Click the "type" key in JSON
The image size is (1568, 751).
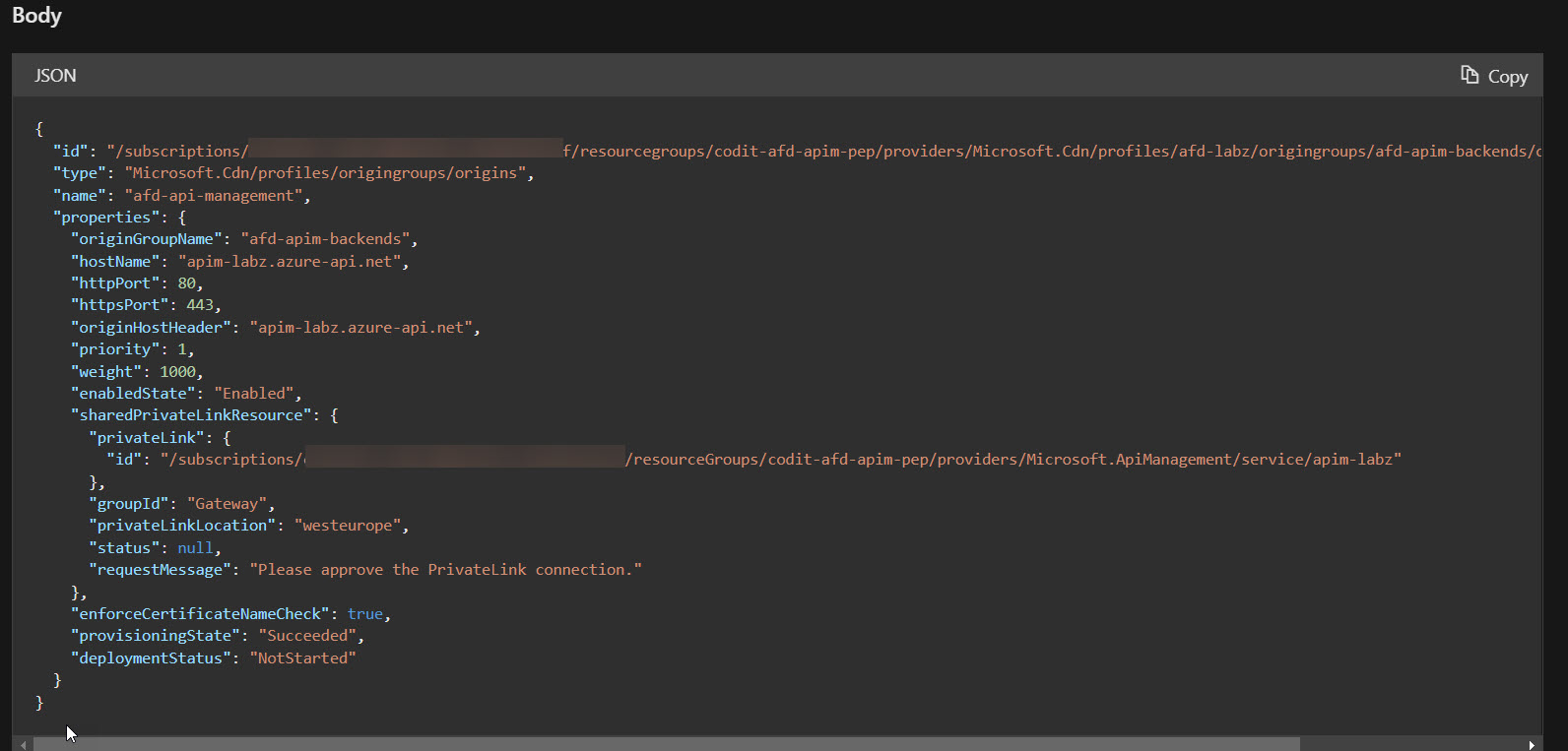pos(80,173)
